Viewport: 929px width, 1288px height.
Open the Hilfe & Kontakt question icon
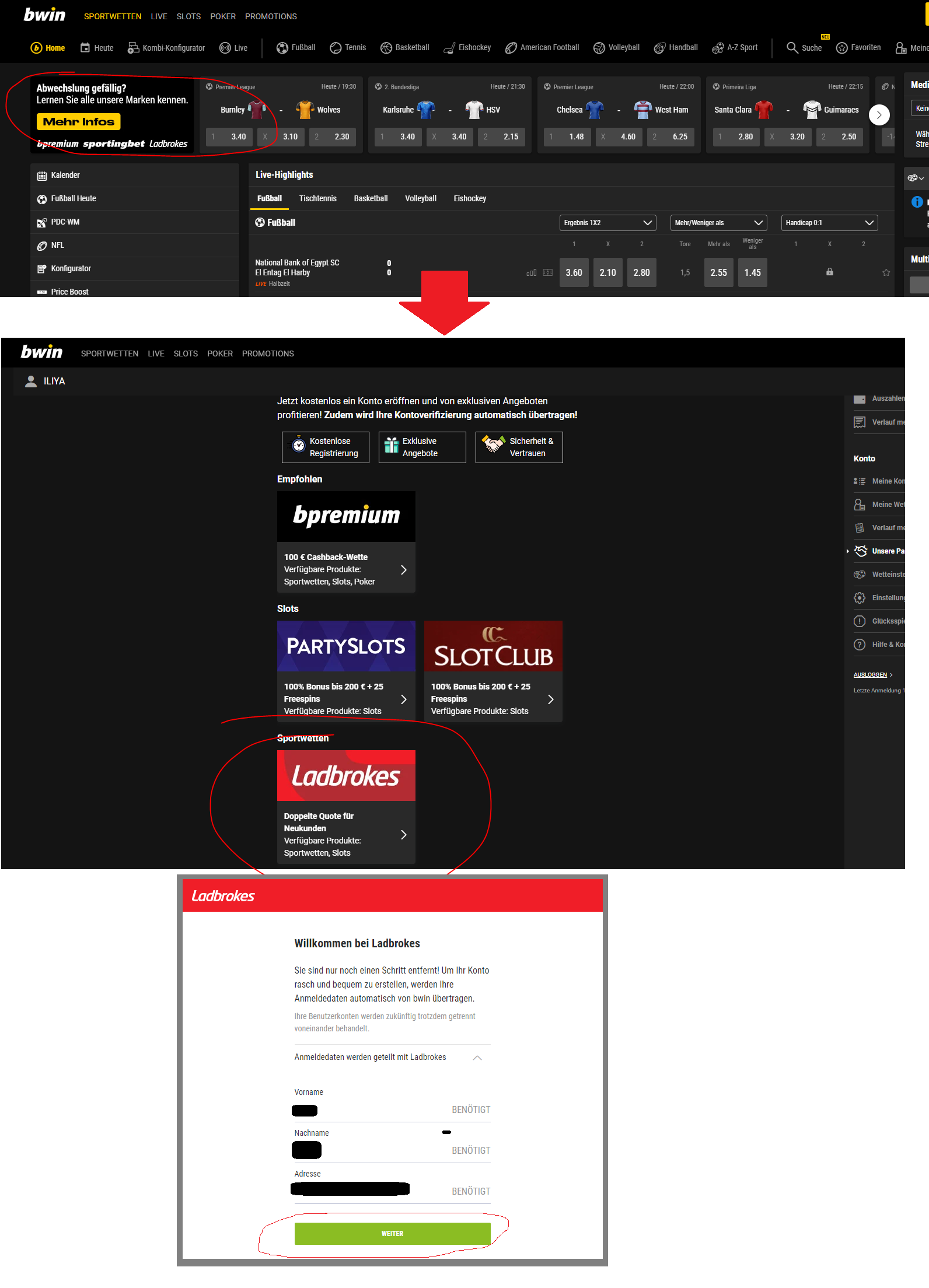coord(860,645)
